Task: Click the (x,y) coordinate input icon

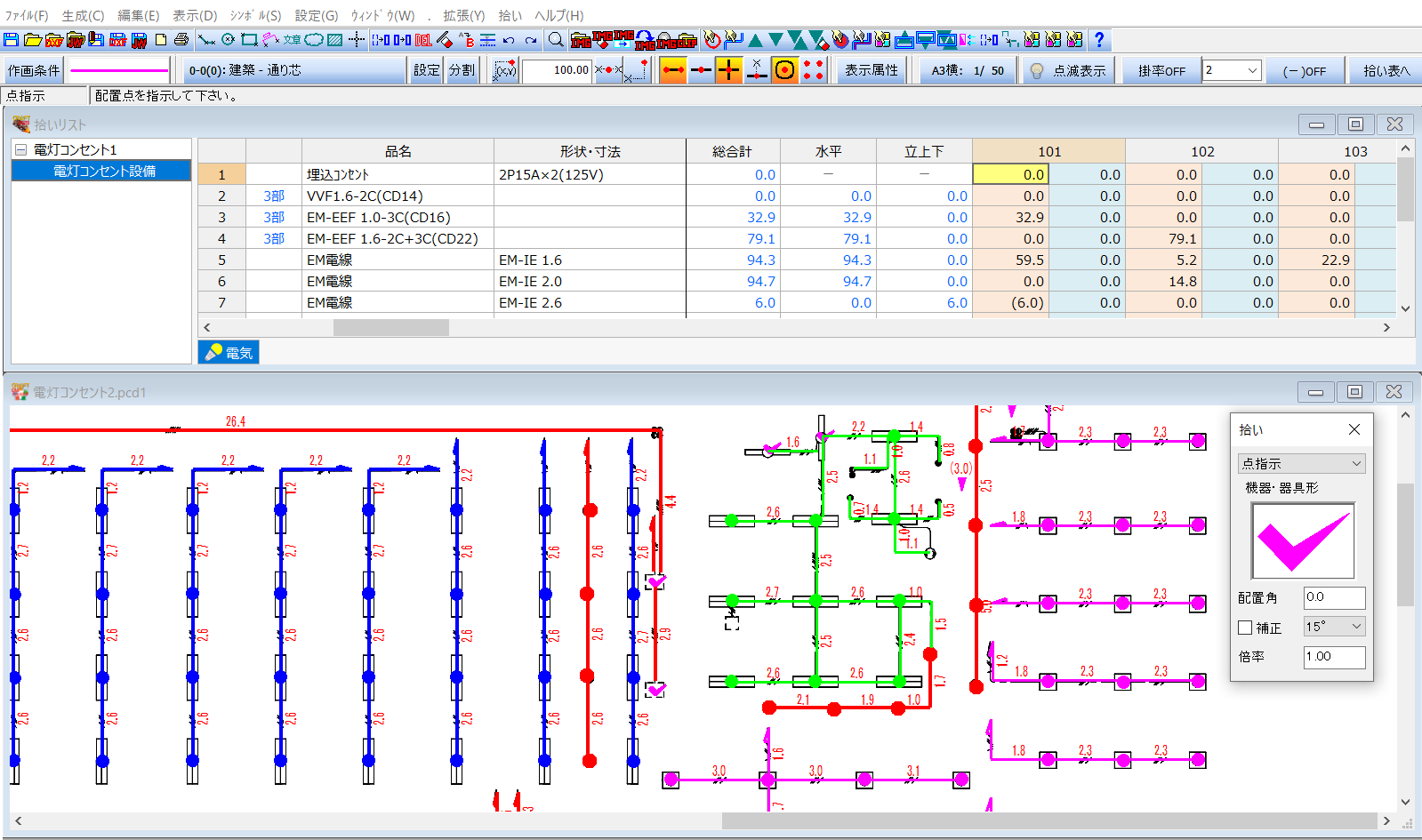Action: click(x=505, y=70)
